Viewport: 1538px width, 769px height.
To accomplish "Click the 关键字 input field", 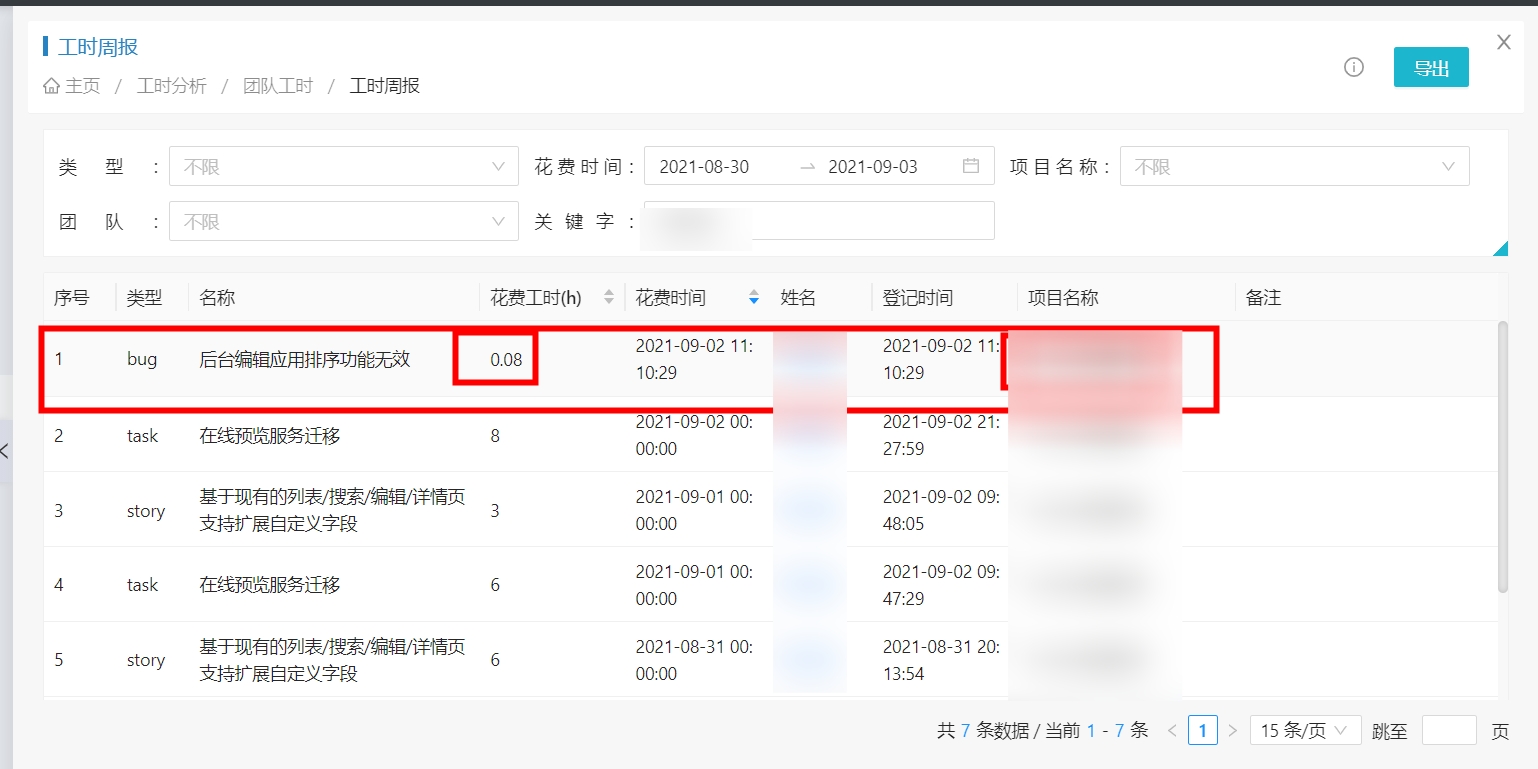I will 819,221.
